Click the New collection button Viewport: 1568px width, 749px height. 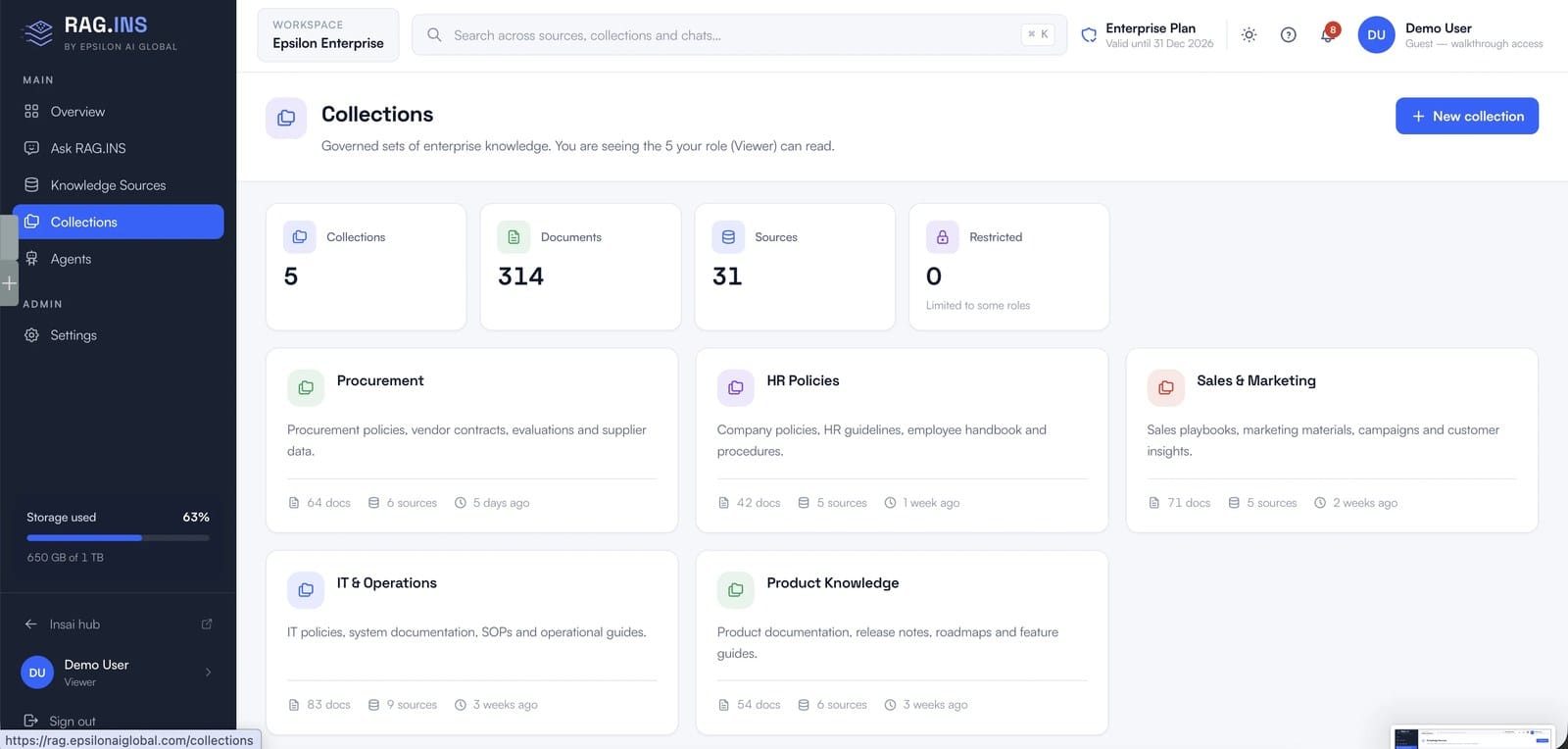click(x=1466, y=116)
